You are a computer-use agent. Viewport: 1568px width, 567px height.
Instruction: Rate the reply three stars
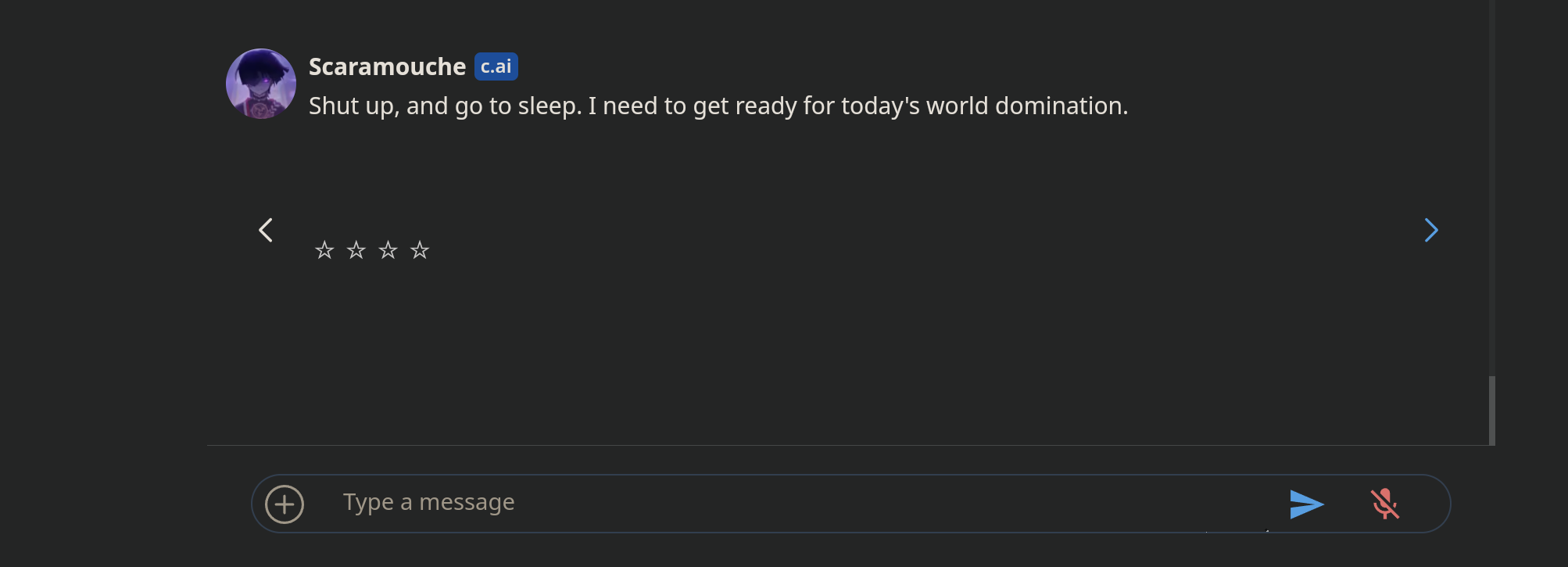(x=388, y=250)
